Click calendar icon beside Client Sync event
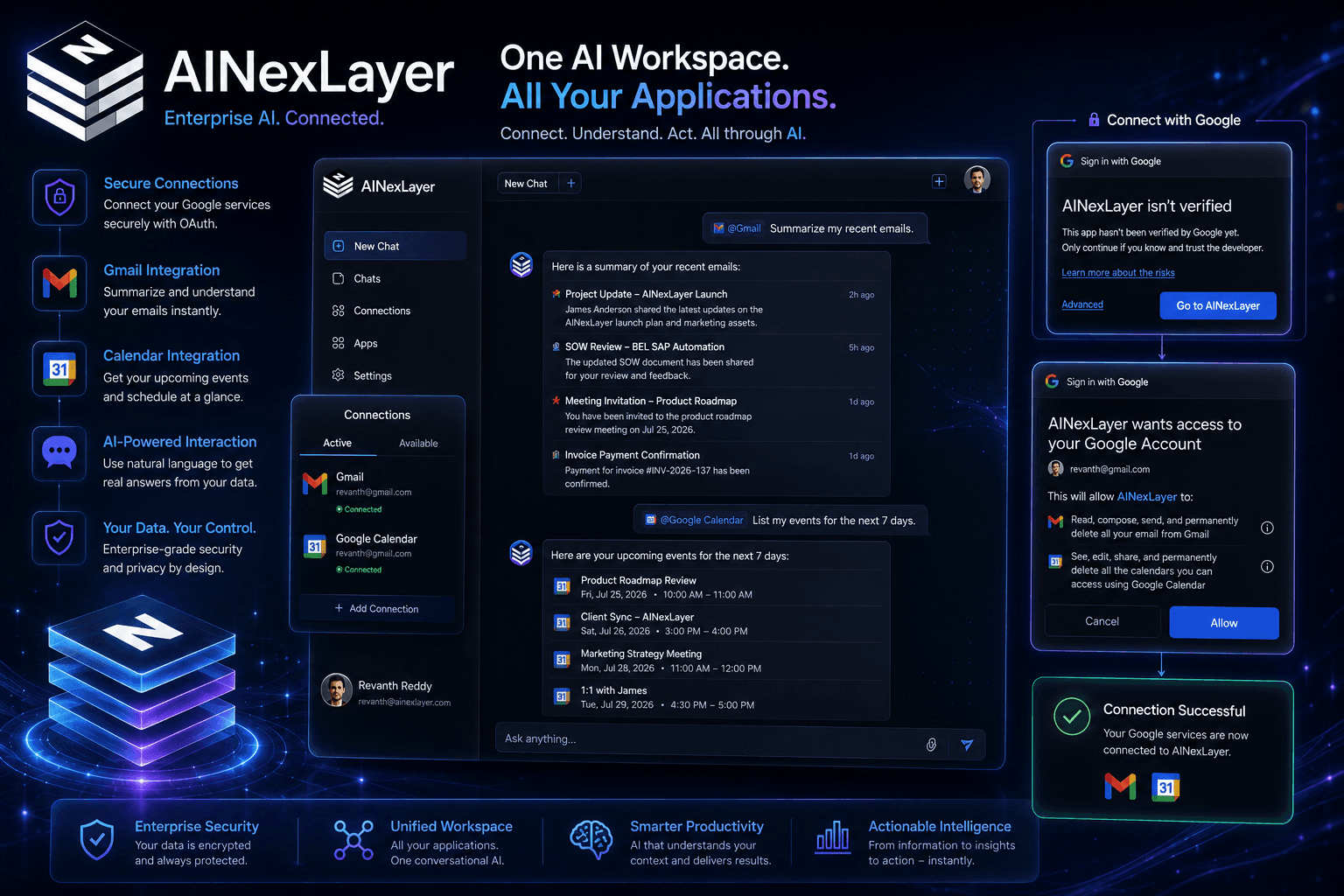The image size is (1344, 896). (x=563, y=623)
